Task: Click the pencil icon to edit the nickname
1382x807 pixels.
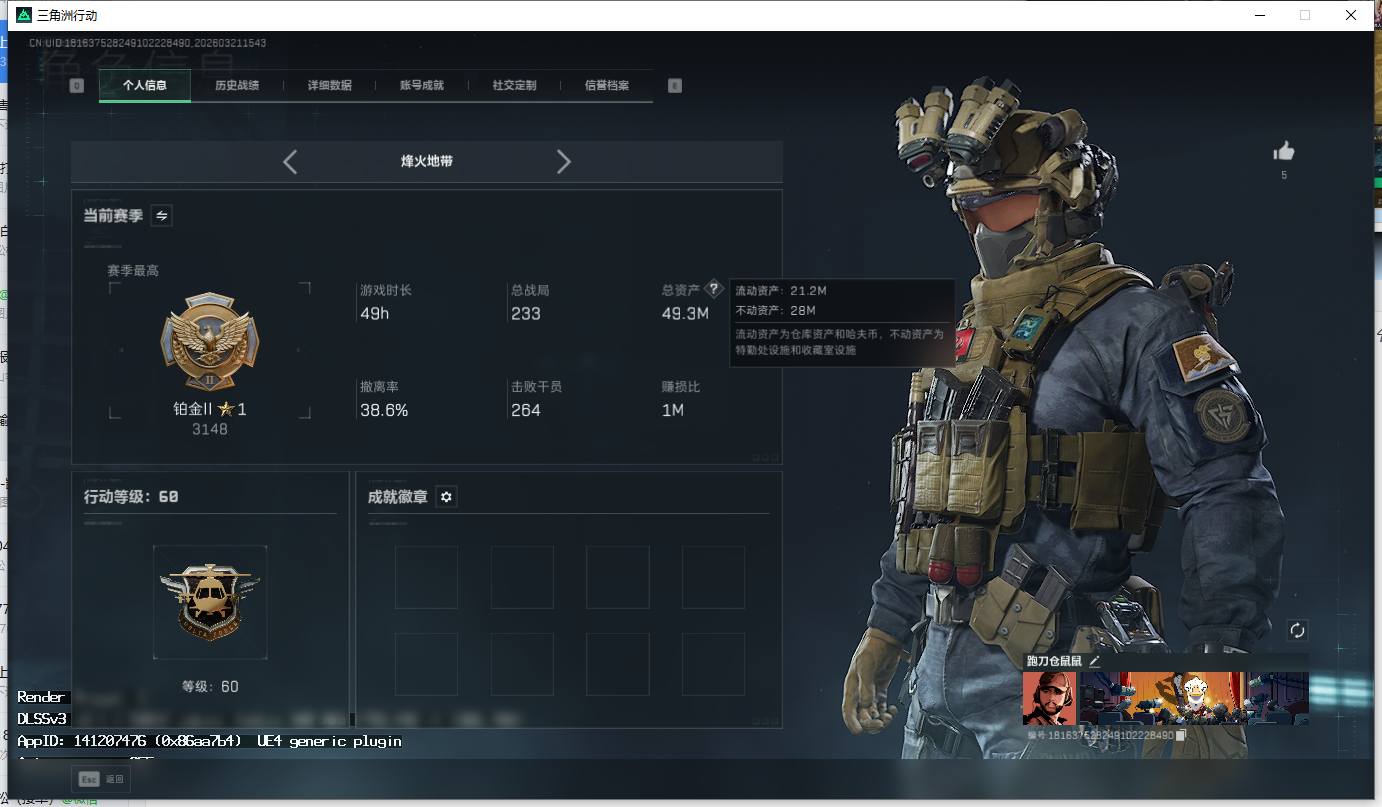Action: (x=1094, y=661)
